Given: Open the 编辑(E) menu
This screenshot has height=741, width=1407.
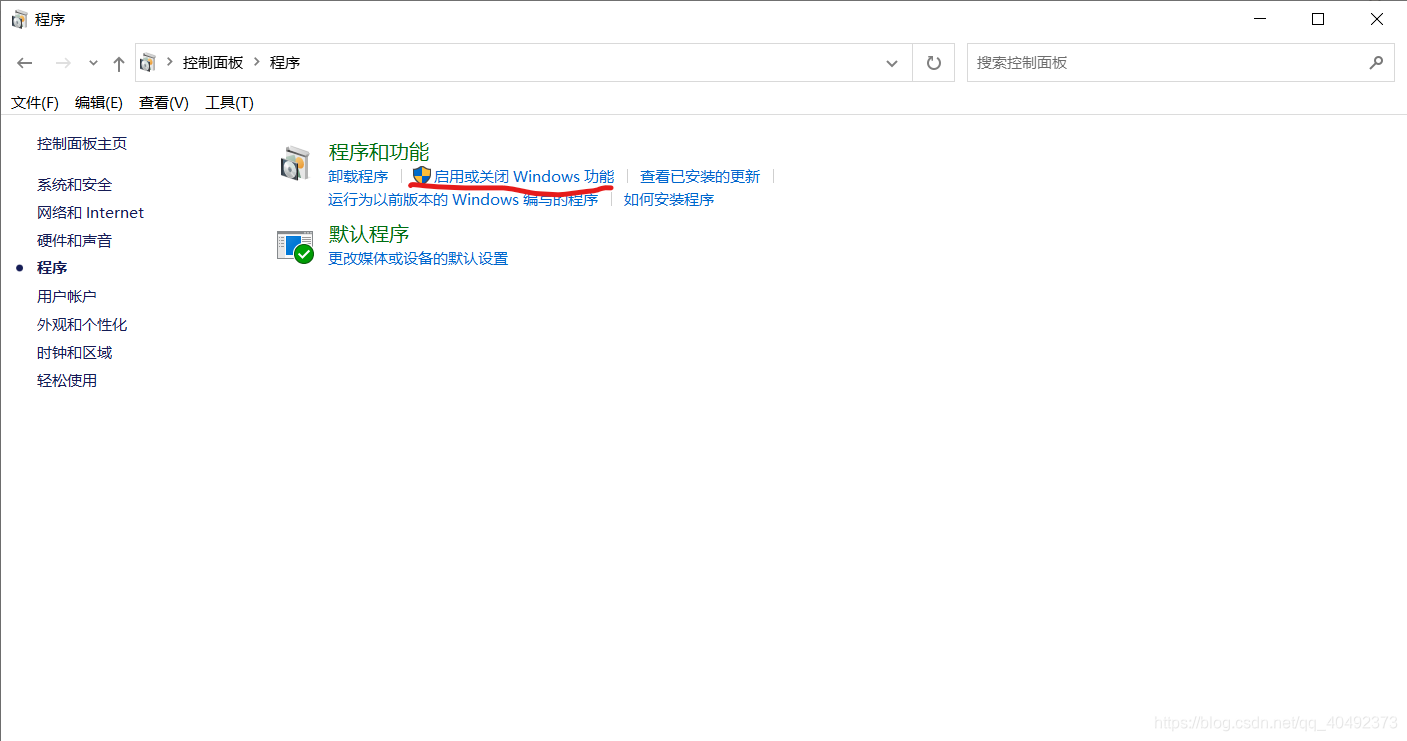Looking at the screenshot, I should pyautogui.click(x=99, y=103).
